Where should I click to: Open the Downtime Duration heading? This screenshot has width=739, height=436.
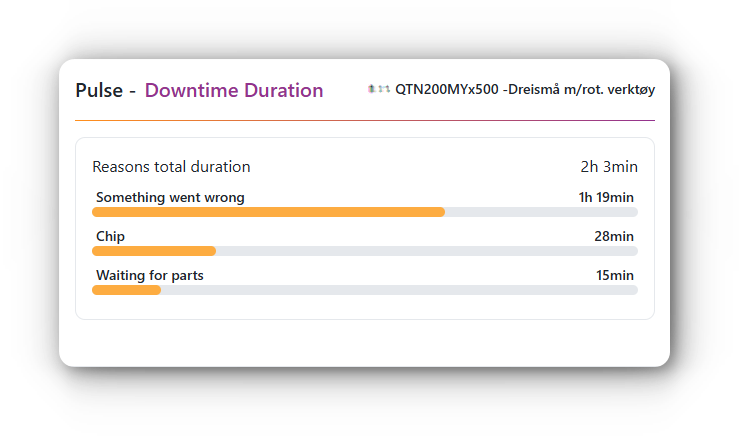(234, 91)
